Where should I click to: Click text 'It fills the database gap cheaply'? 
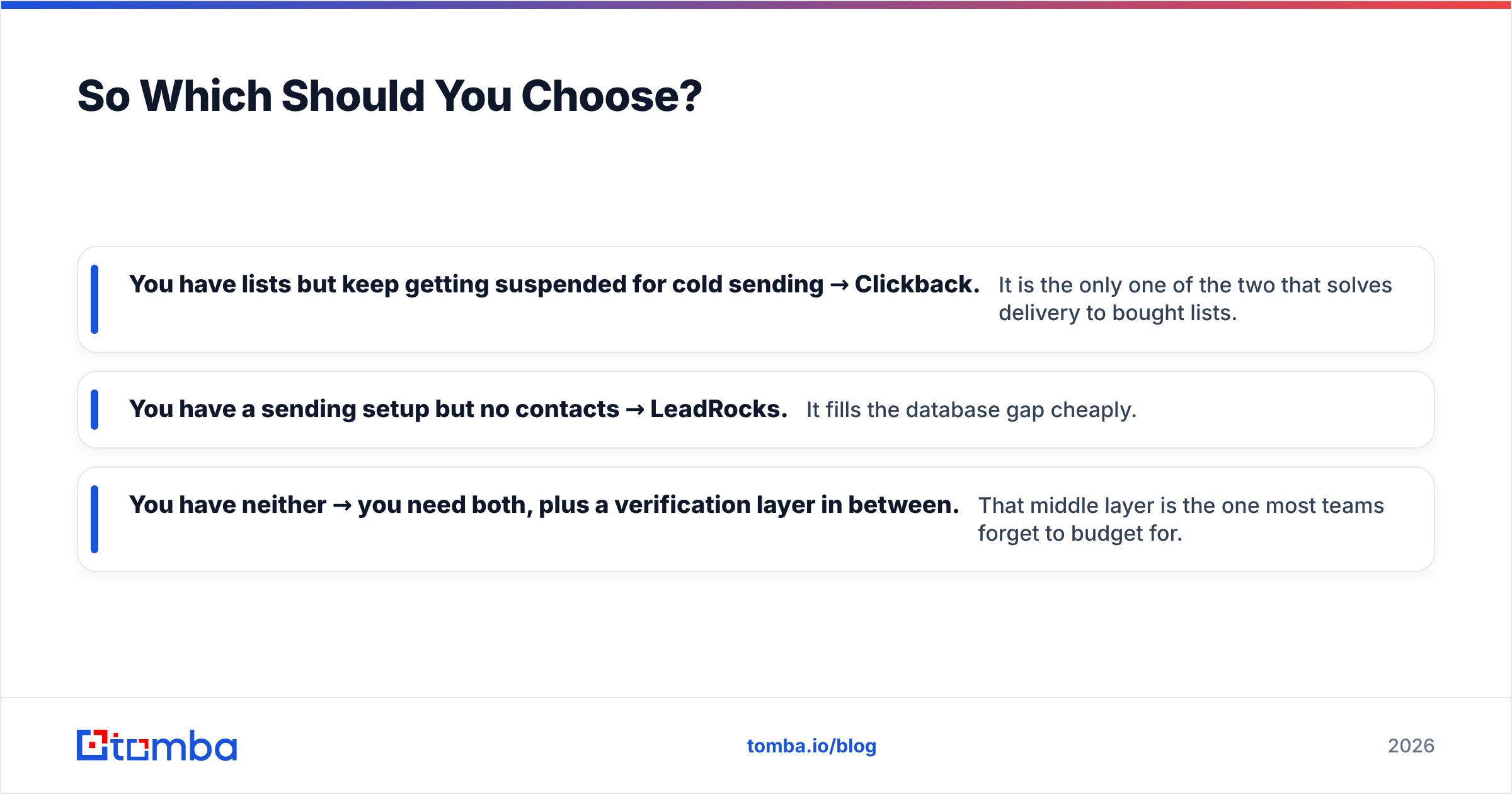tap(971, 410)
